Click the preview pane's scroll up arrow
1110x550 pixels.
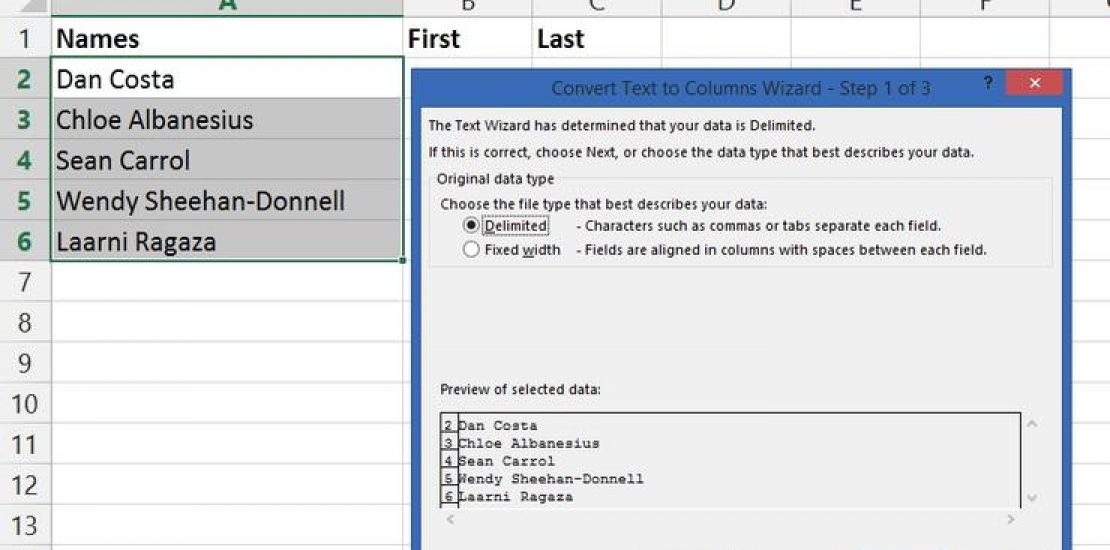tap(1032, 424)
